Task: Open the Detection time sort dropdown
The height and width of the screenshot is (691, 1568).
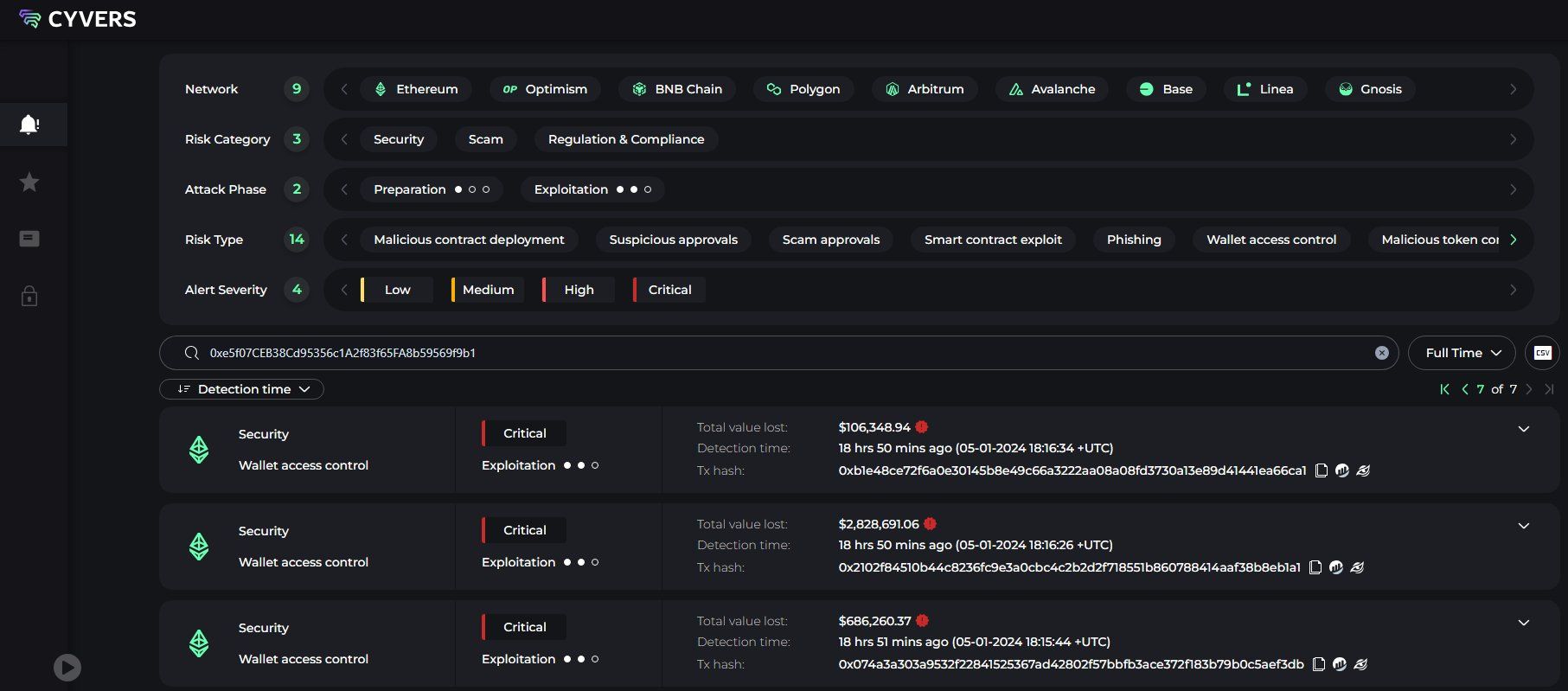Action: (x=242, y=389)
